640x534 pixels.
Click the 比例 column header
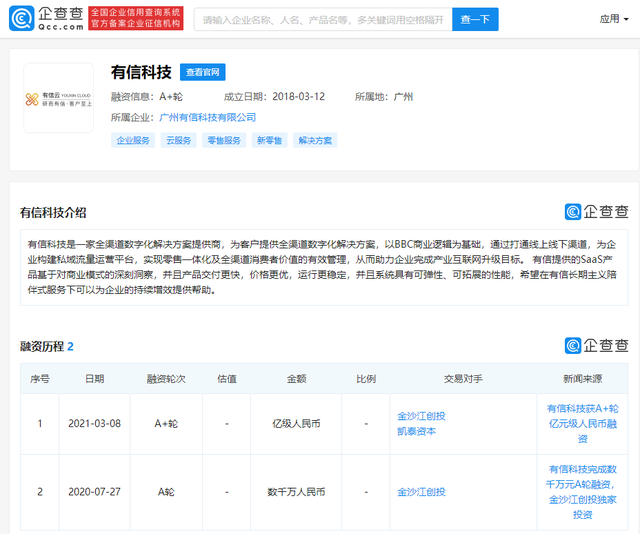(366, 379)
